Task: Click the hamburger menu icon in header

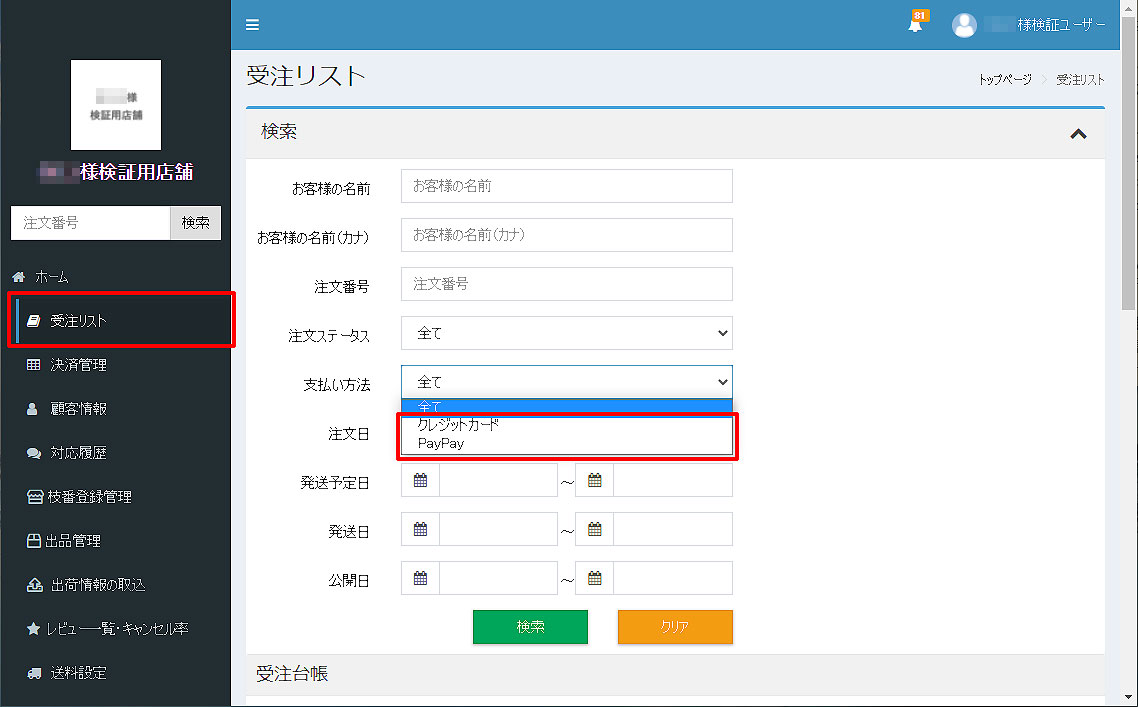Action: (x=252, y=25)
